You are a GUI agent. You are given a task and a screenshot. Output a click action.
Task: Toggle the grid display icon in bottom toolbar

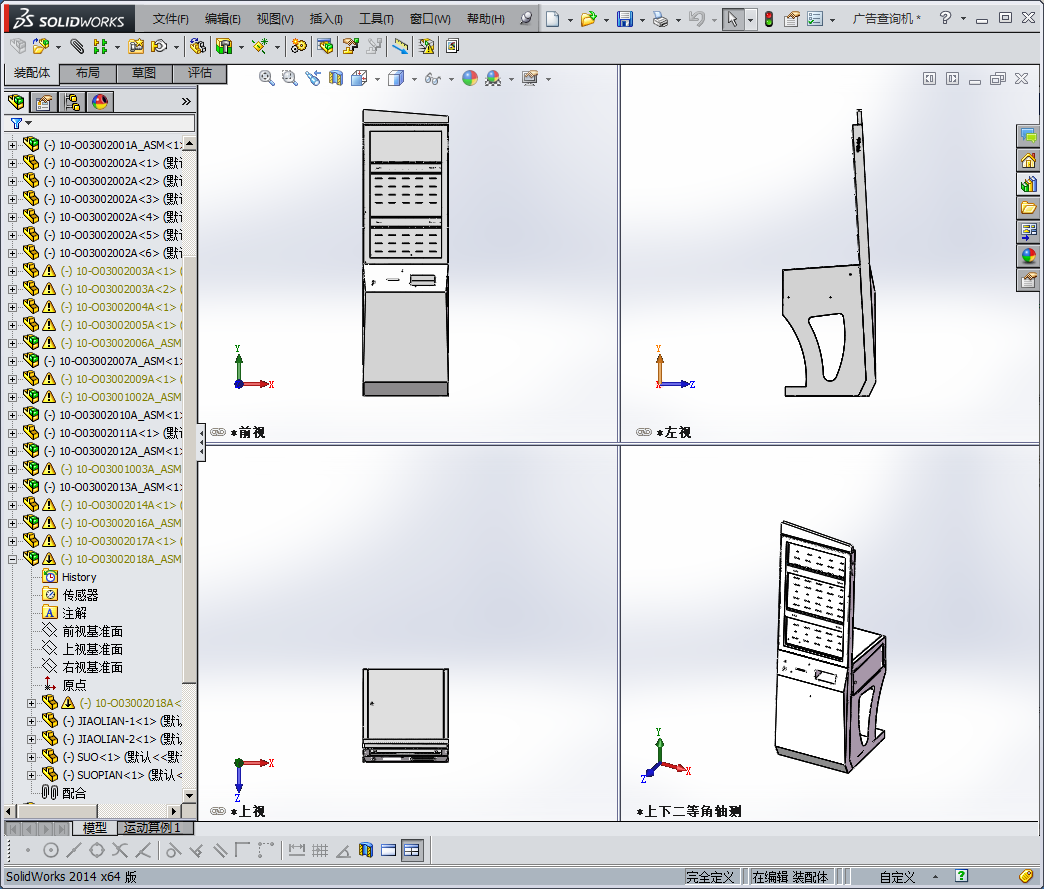[320, 850]
